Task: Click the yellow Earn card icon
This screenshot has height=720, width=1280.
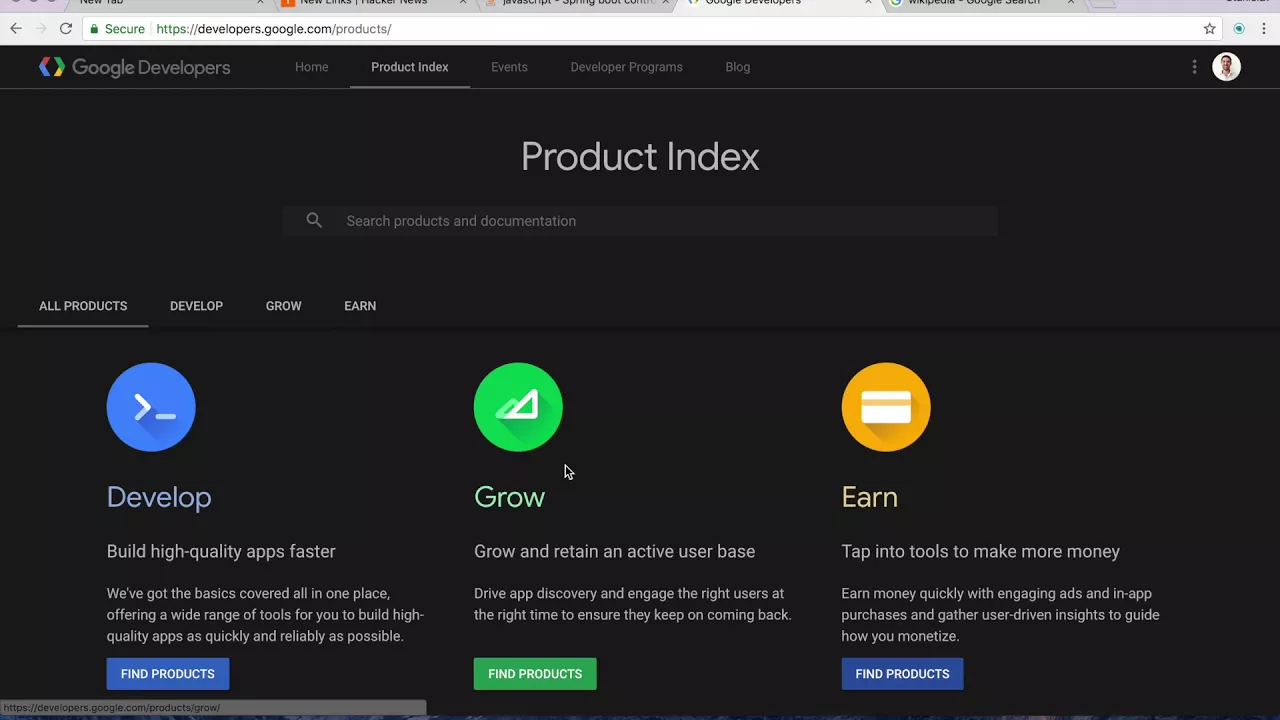Action: (x=886, y=407)
